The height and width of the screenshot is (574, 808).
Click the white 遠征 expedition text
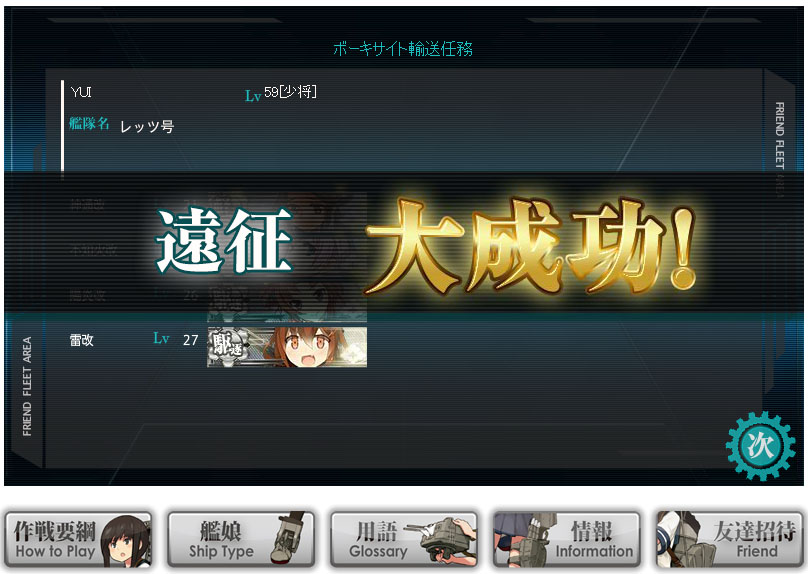(224, 241)
